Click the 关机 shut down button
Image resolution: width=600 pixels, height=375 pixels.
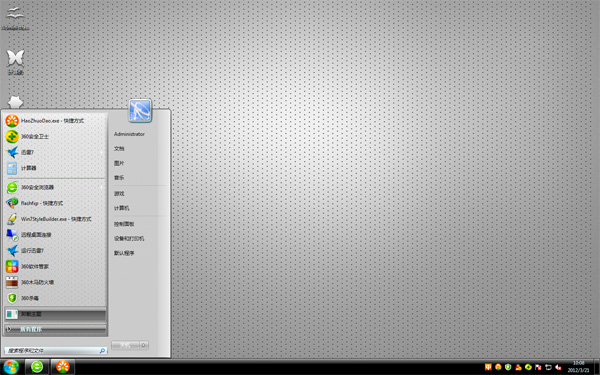coord(125,345)
